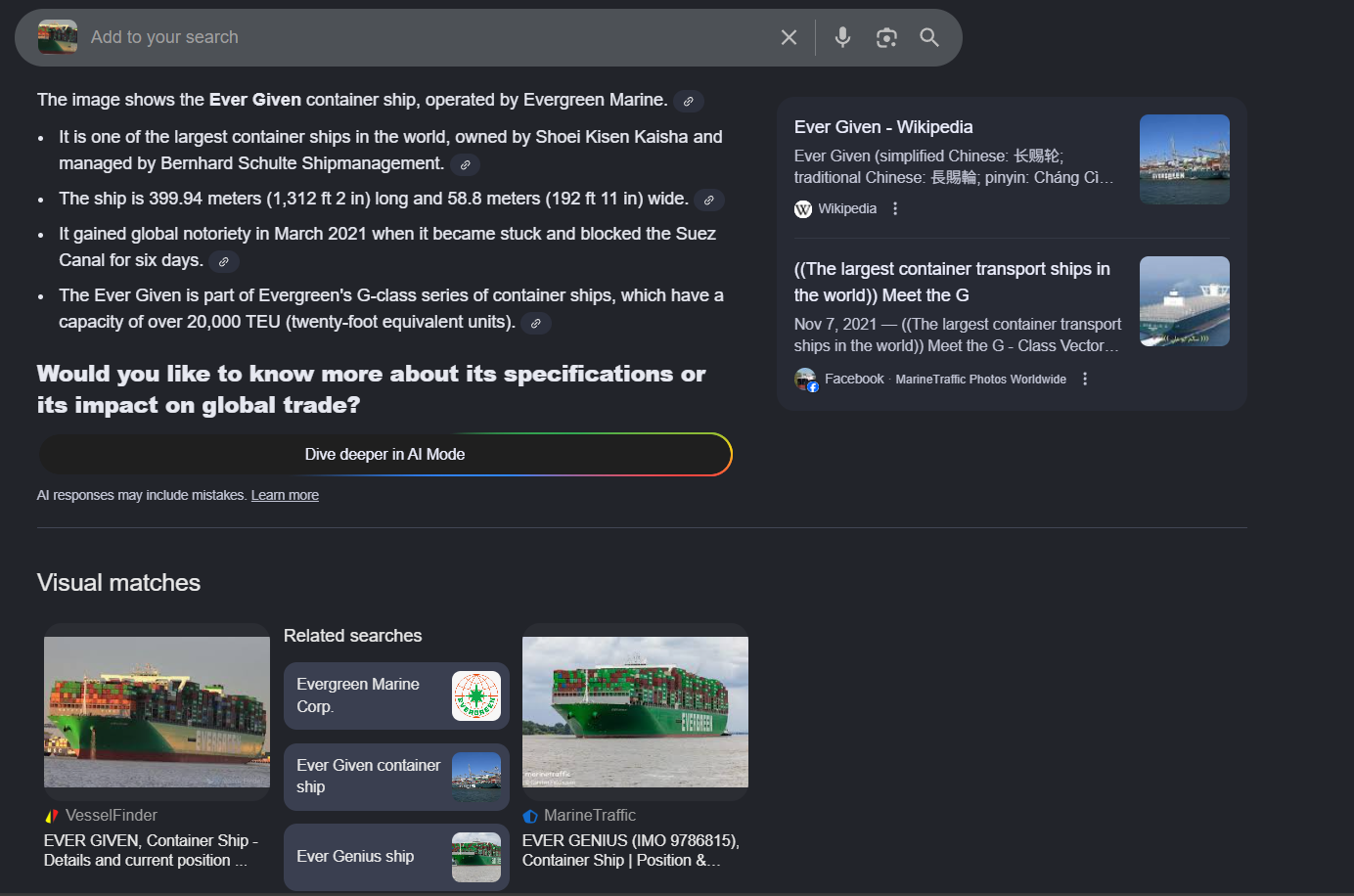Open source link icon after Suez Canal bullet
This screenshot has width=1354, height=896.
tap(224, 262)
